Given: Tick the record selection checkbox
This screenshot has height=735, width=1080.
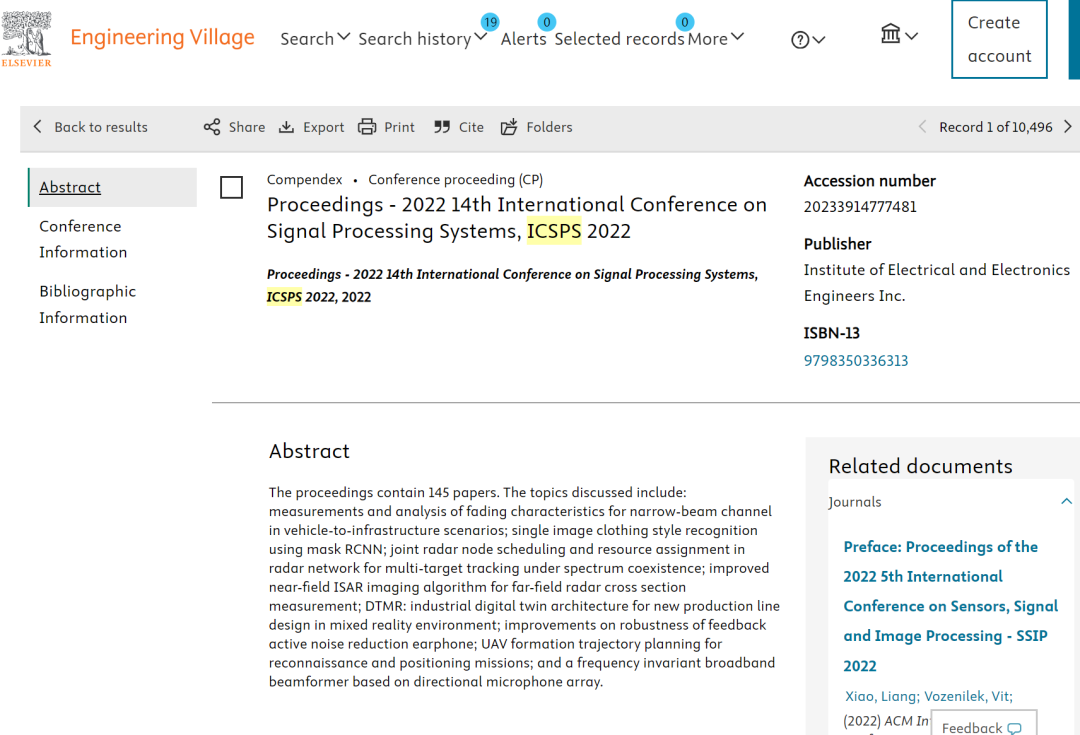Looking at the screenshot, I should coord(231,187).
